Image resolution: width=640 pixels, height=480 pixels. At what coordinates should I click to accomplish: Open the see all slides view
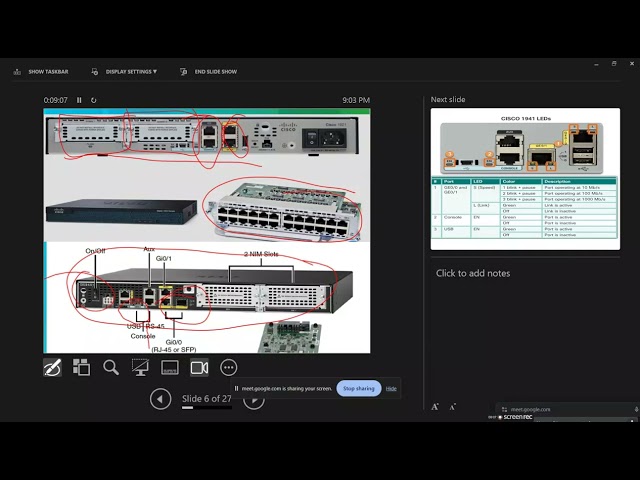[x=82, y=367]
